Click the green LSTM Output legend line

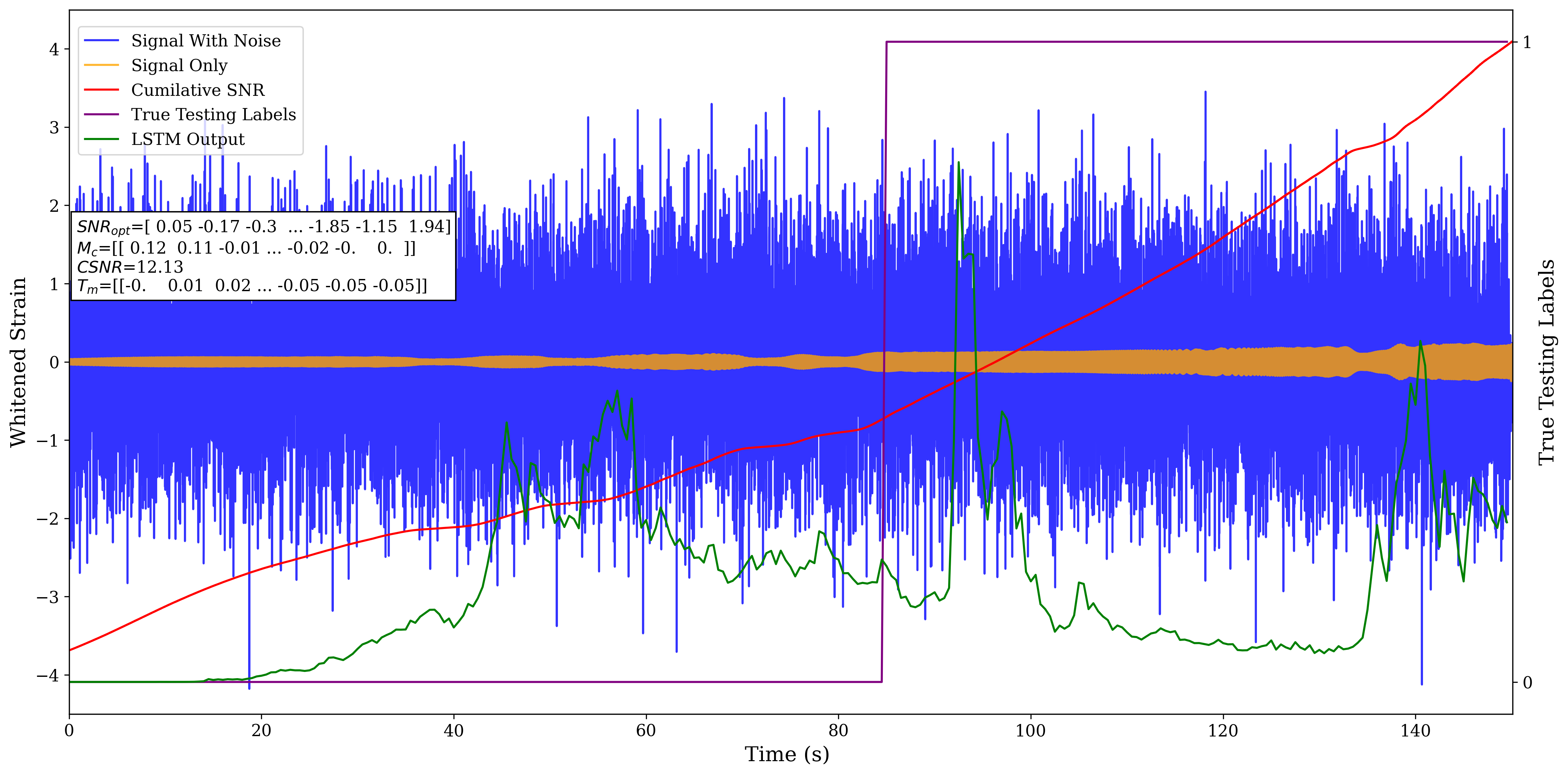coord(101,139)
